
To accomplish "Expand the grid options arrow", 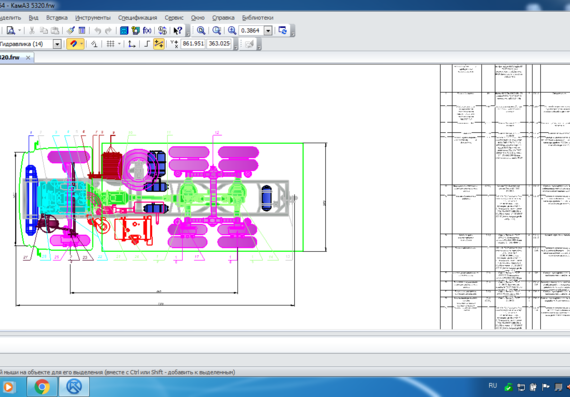I will (119, 44).
